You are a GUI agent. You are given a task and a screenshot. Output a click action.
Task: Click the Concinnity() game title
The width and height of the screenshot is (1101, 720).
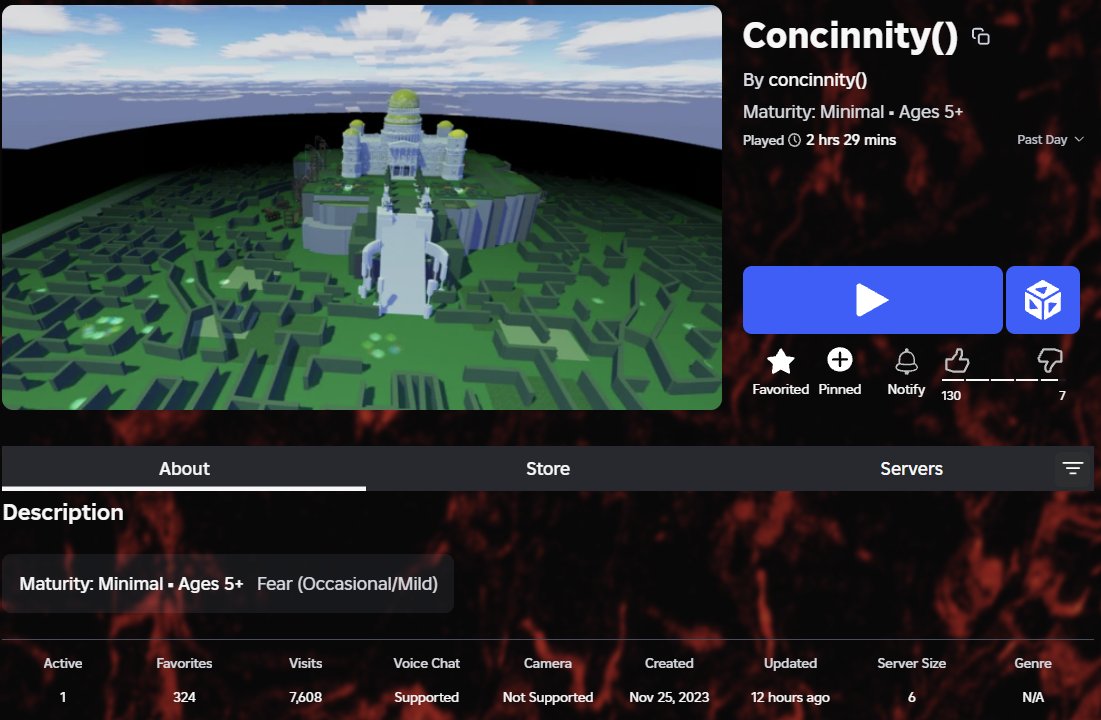pyautogui.click(x=850, y=36)
